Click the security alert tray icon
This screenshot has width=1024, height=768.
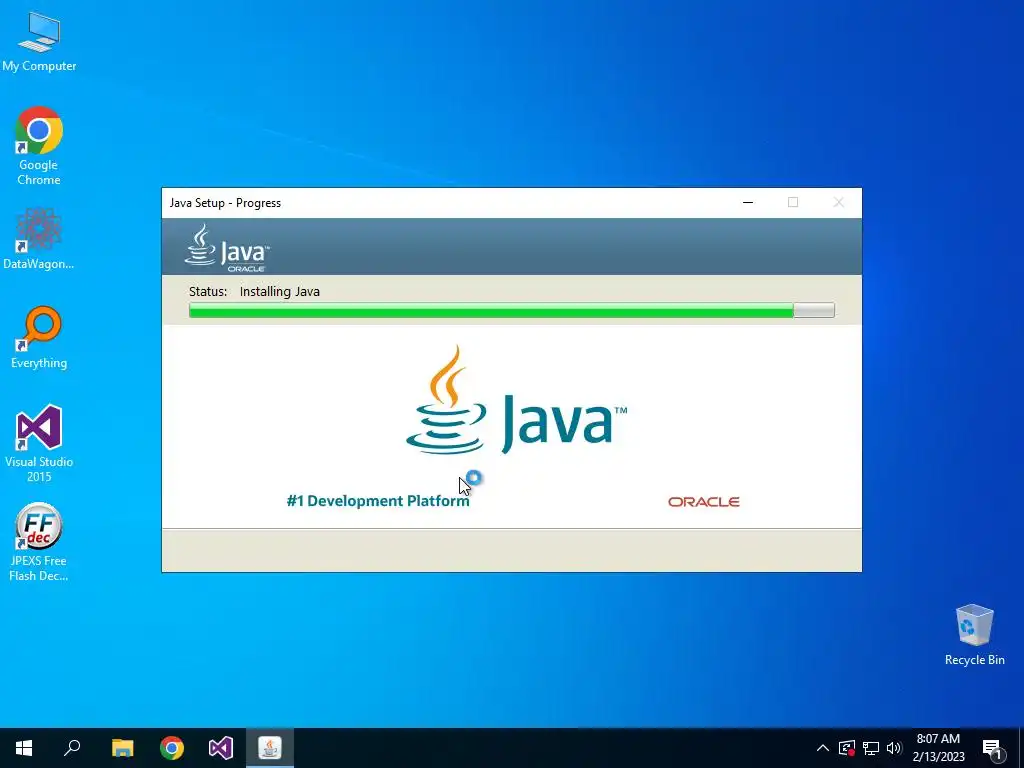(x=847, y=748)
